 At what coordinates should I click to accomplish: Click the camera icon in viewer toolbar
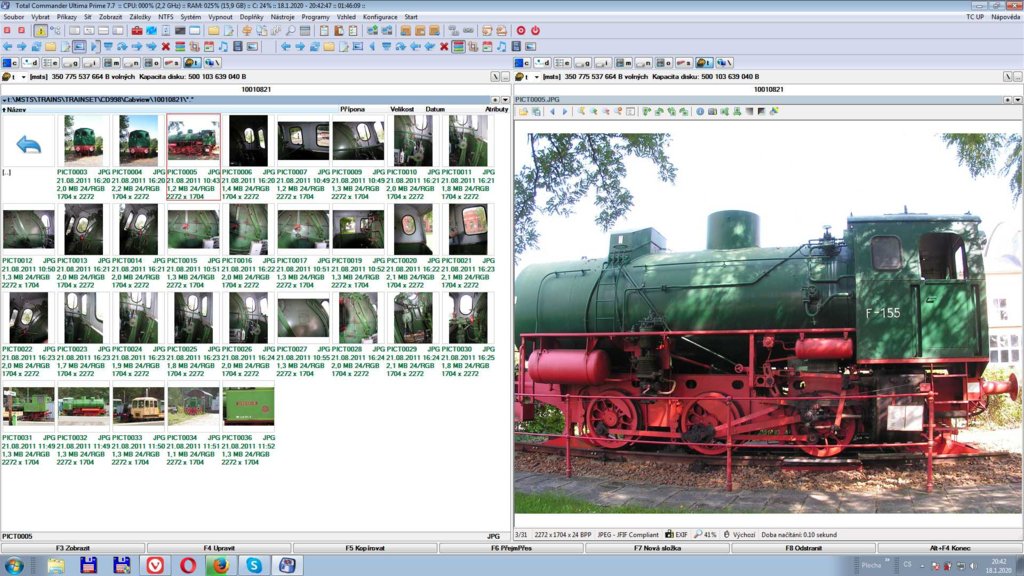712,111
